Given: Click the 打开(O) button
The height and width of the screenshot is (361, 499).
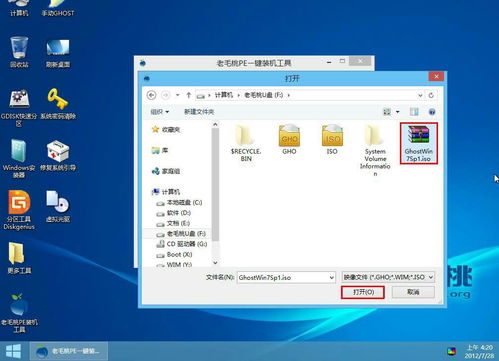Looking at the screenshot, I should [x=363, y=292].
